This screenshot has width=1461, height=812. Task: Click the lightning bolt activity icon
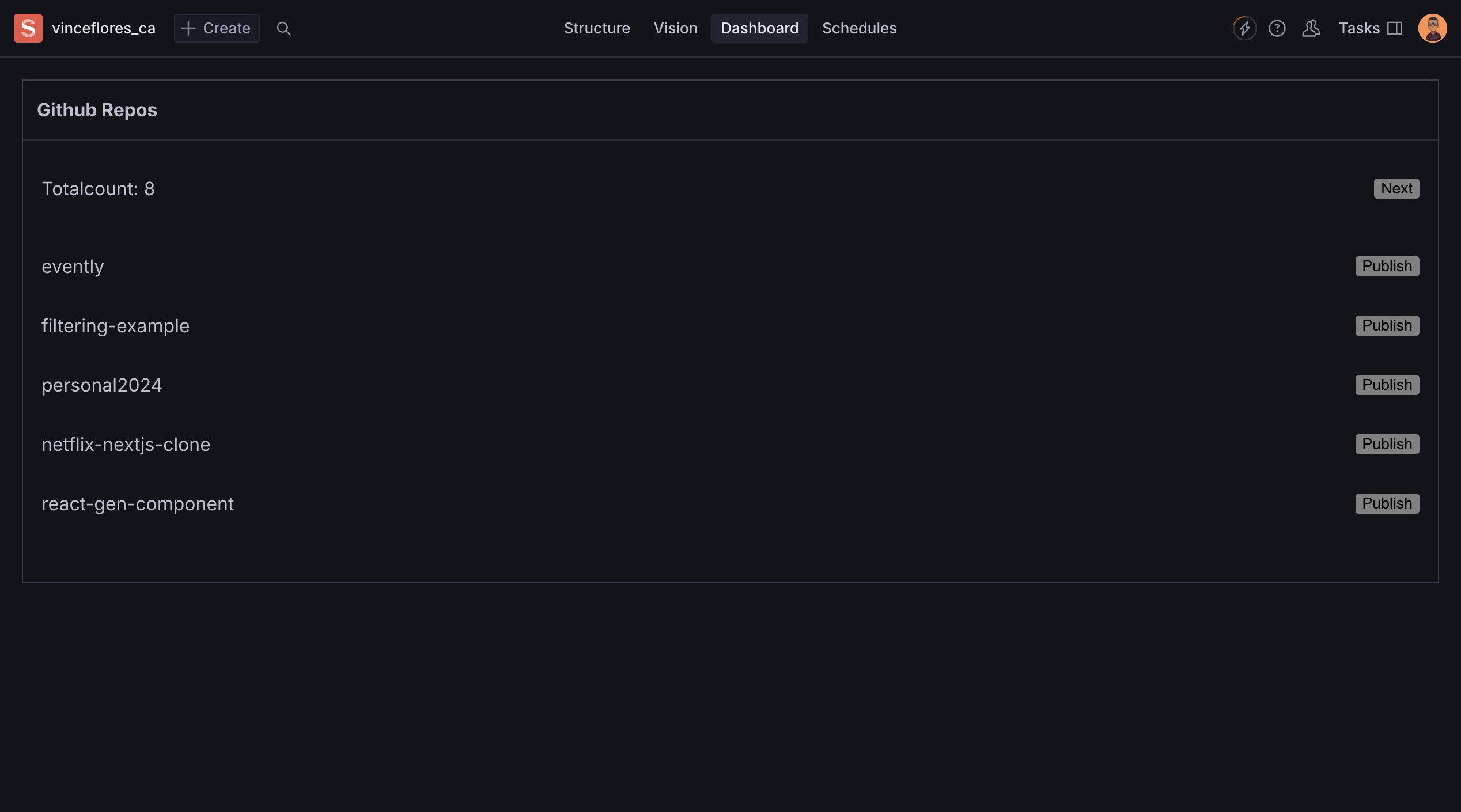point(1244,28)
